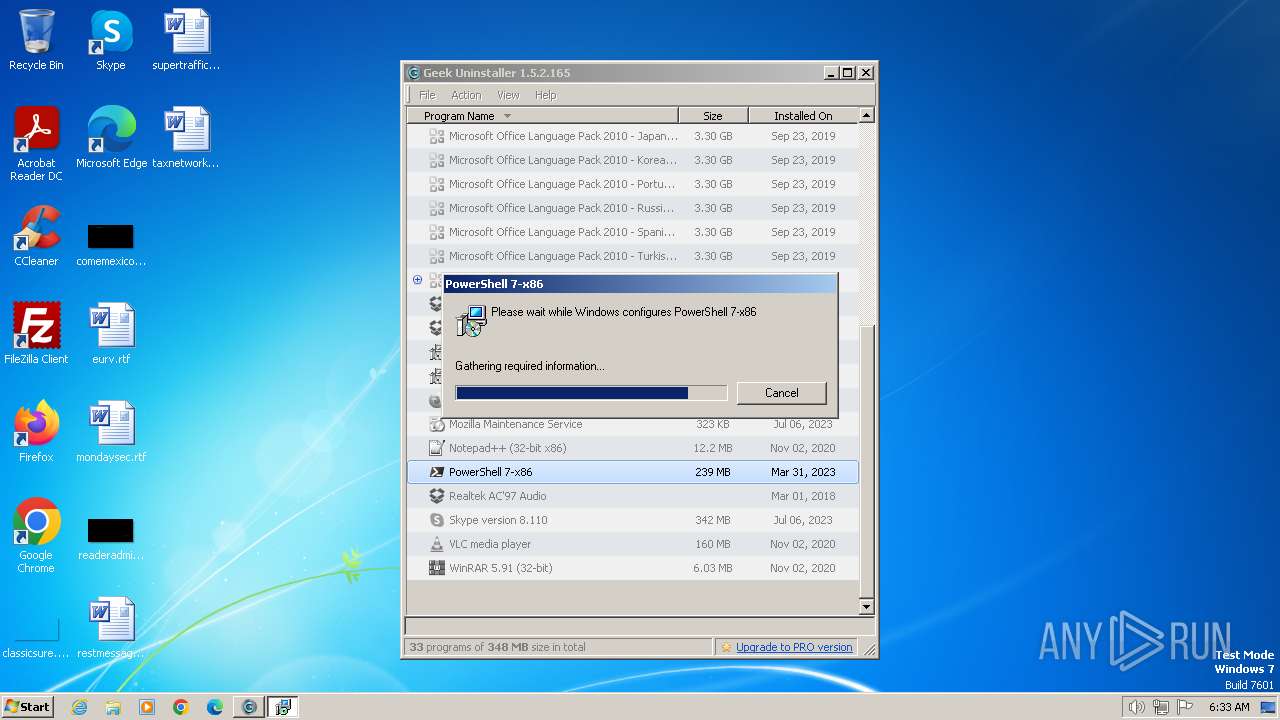This screenshot has height=720, width=1280.
Task: Click network icon in system tray
Action: [x=1161, y=707]
